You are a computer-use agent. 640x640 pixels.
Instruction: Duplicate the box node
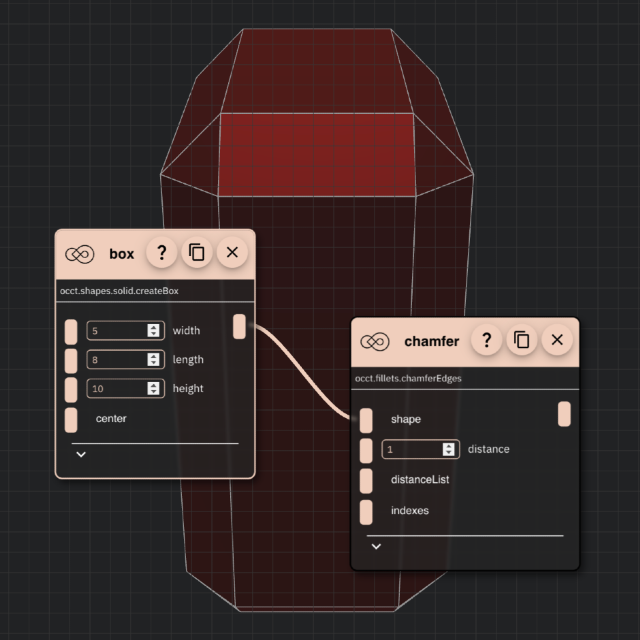[197, 253]
